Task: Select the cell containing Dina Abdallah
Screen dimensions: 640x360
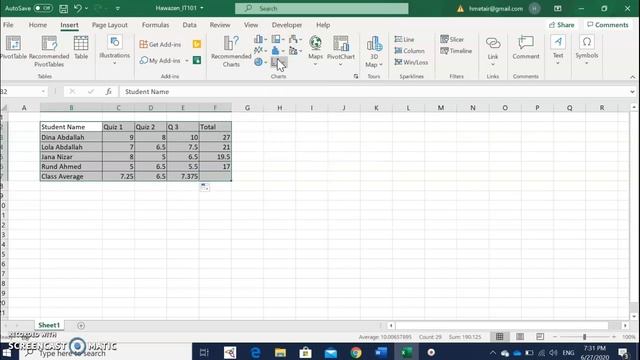Action: coord(71,137)
